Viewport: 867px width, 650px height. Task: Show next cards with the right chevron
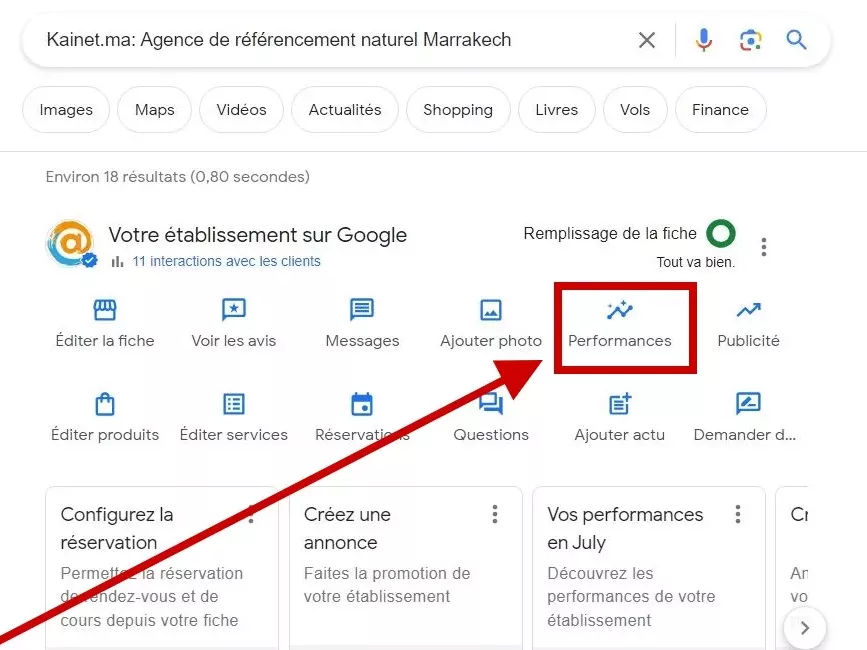(x=805, y=627)
